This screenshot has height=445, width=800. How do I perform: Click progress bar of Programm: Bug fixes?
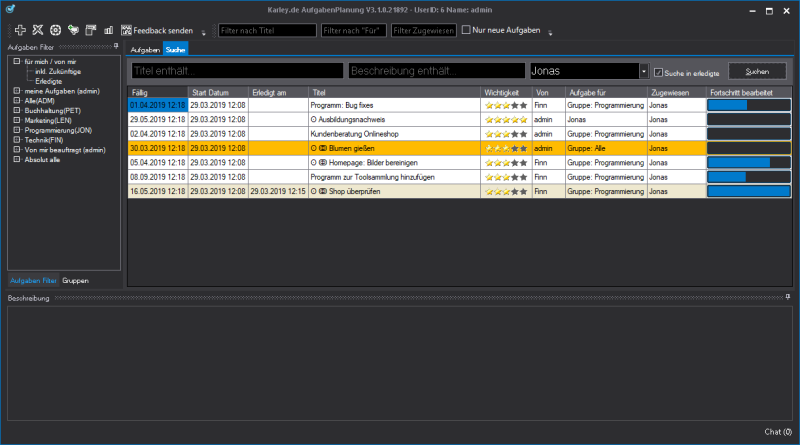point(748,105)
